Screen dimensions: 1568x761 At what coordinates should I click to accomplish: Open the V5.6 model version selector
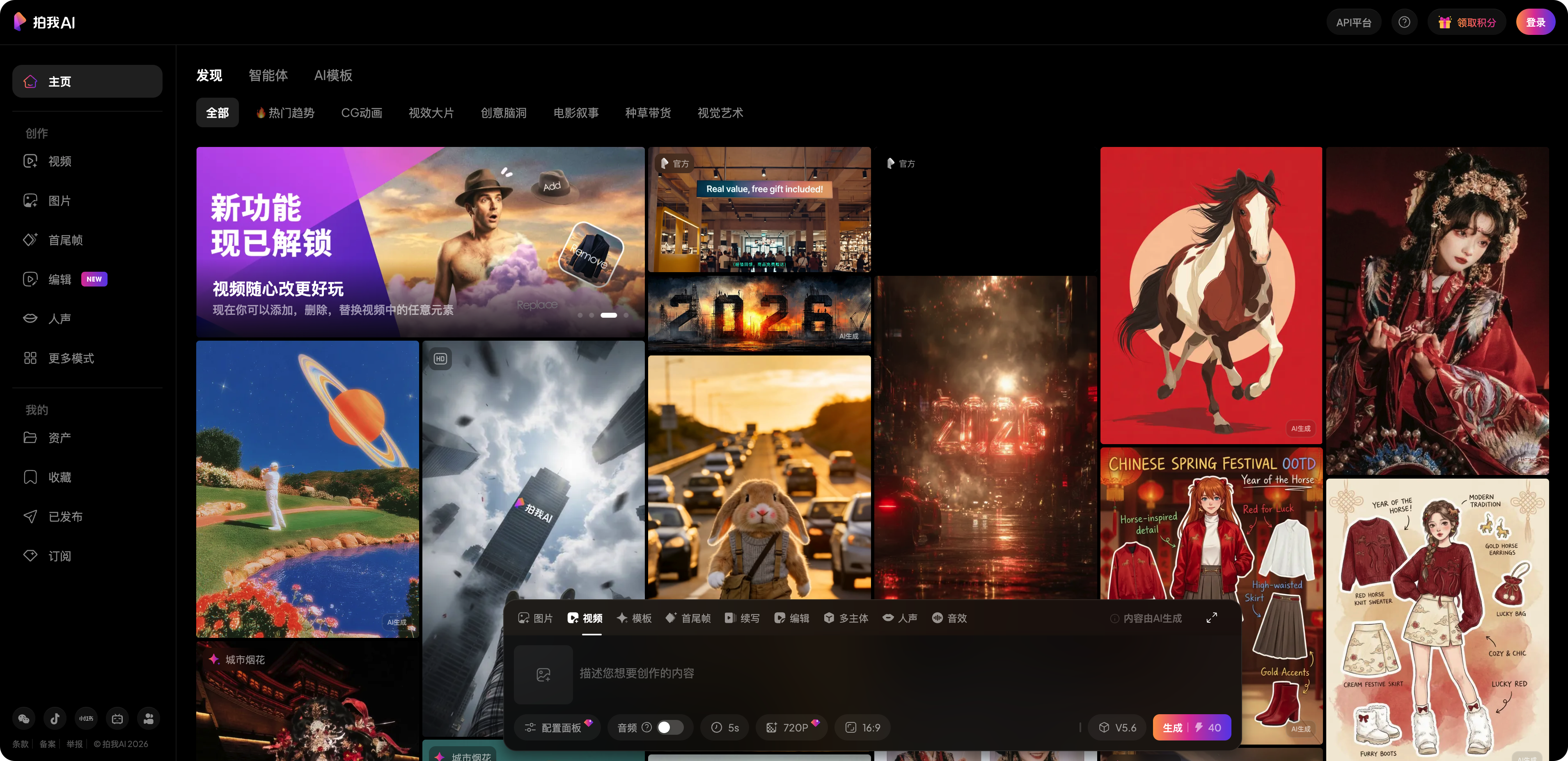click(1118, 727)
